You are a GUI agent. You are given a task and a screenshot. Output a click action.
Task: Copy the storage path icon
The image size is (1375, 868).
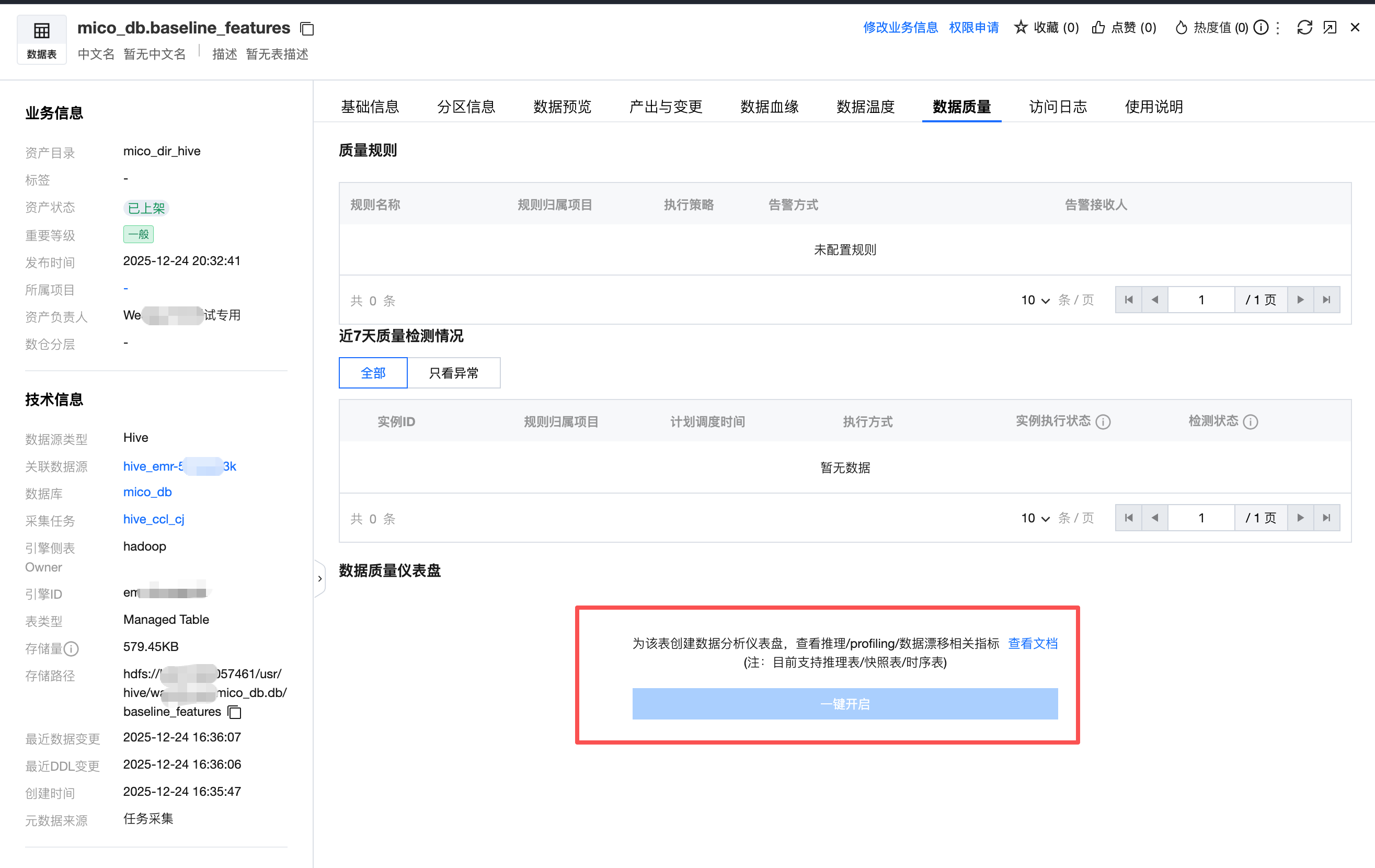click(x=235, y=712)
